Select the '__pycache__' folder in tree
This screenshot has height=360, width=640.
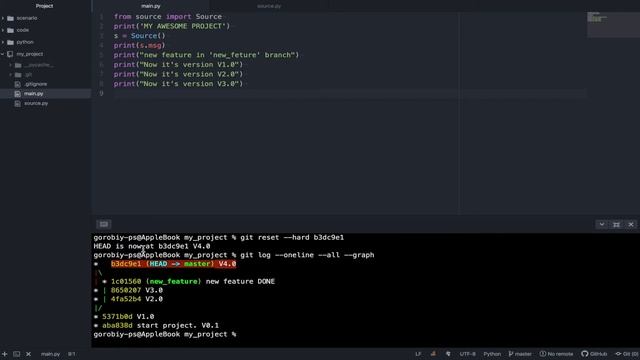(39, 65)
